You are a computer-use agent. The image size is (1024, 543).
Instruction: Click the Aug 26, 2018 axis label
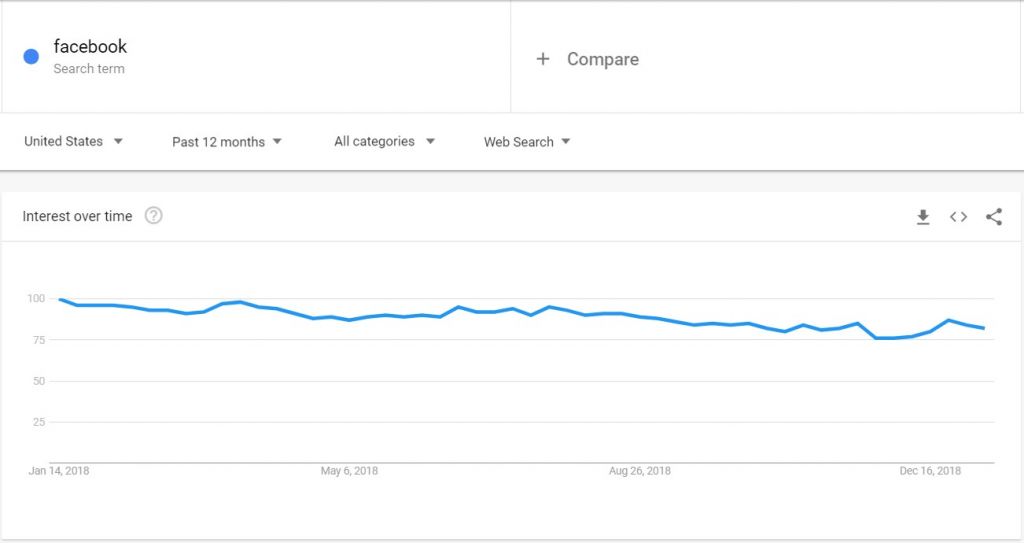point(640,471)
